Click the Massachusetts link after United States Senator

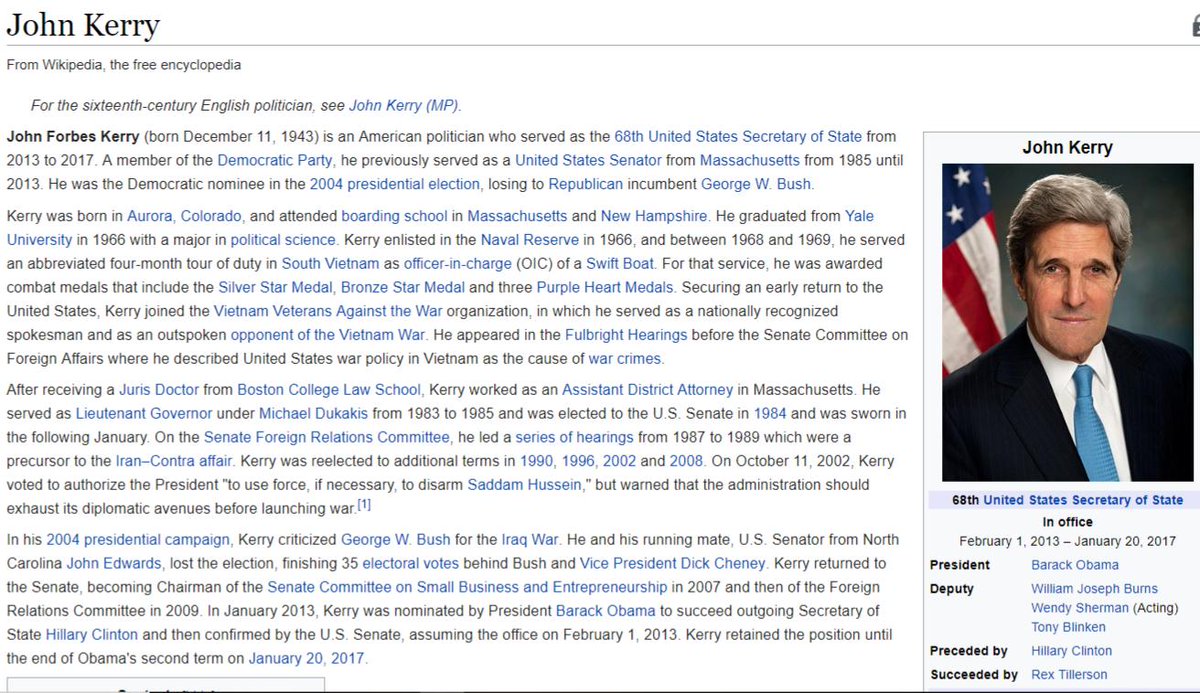click(750, 160)
